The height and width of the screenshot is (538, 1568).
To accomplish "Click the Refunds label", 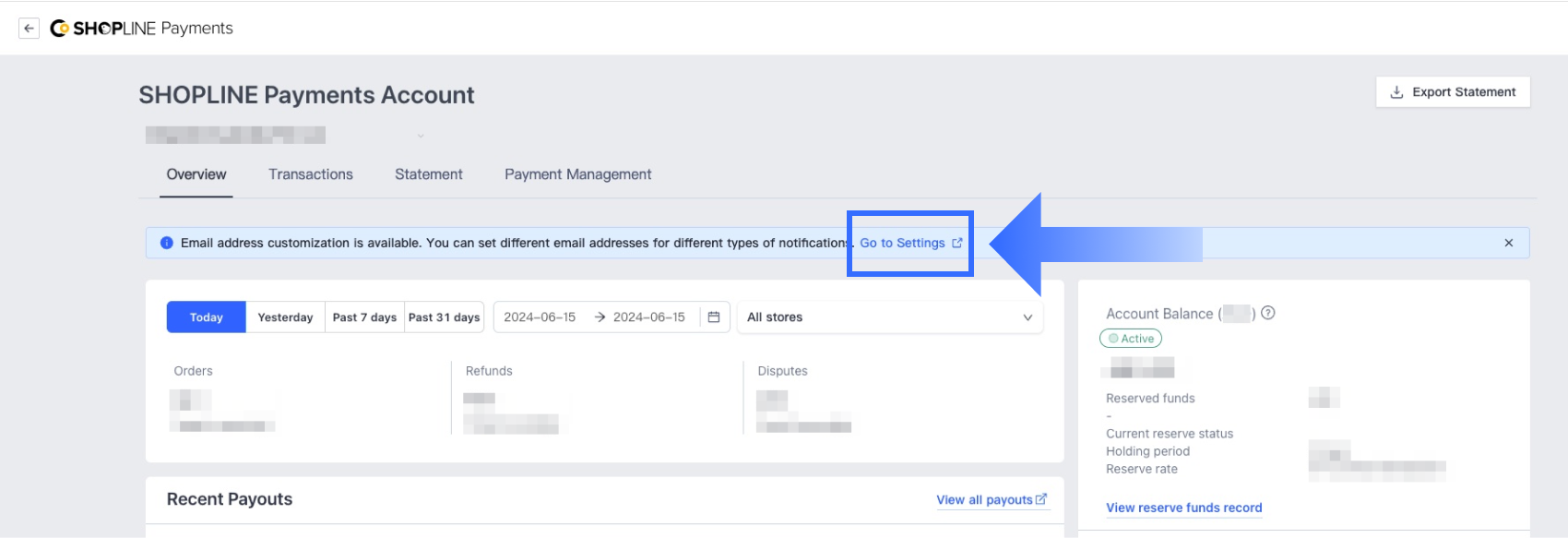I will [489, 371].
